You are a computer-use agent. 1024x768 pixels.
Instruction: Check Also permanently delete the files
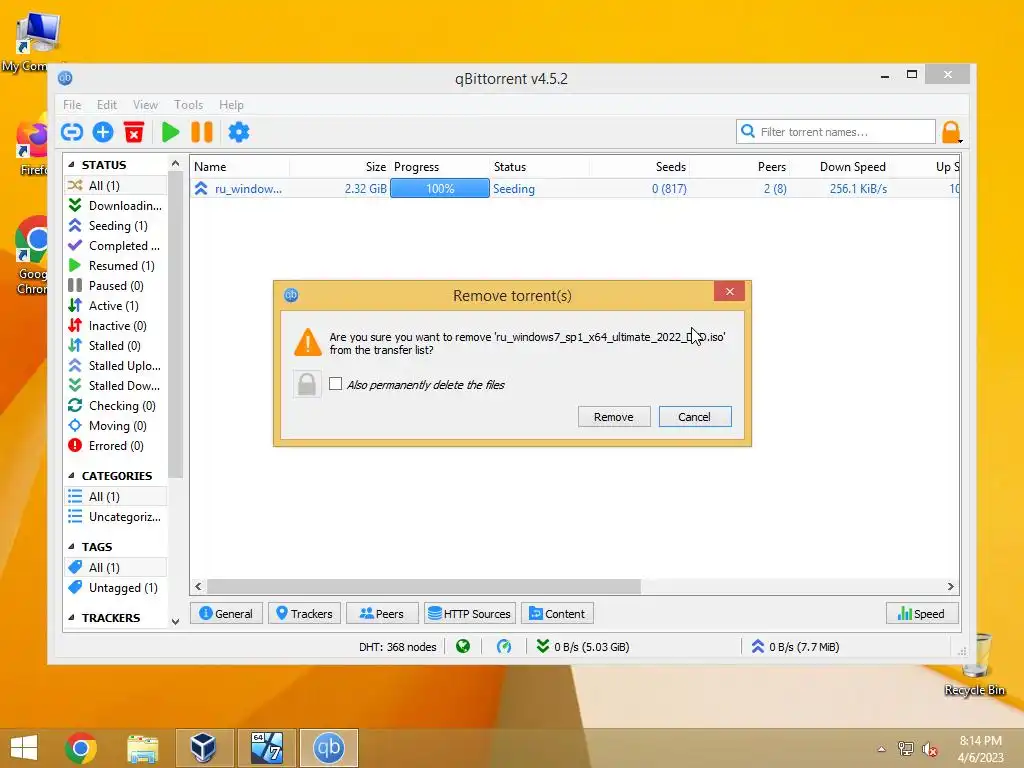point(336,384)
